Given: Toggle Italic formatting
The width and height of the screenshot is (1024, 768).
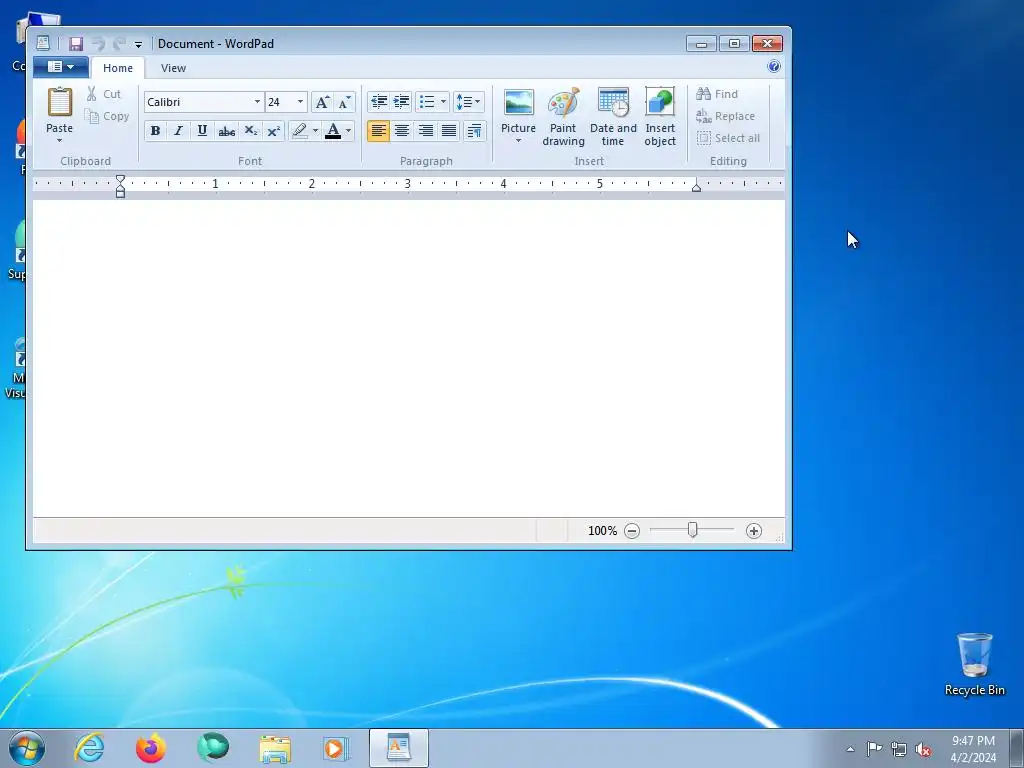Looking at the screenshot, I should (178, 131).
